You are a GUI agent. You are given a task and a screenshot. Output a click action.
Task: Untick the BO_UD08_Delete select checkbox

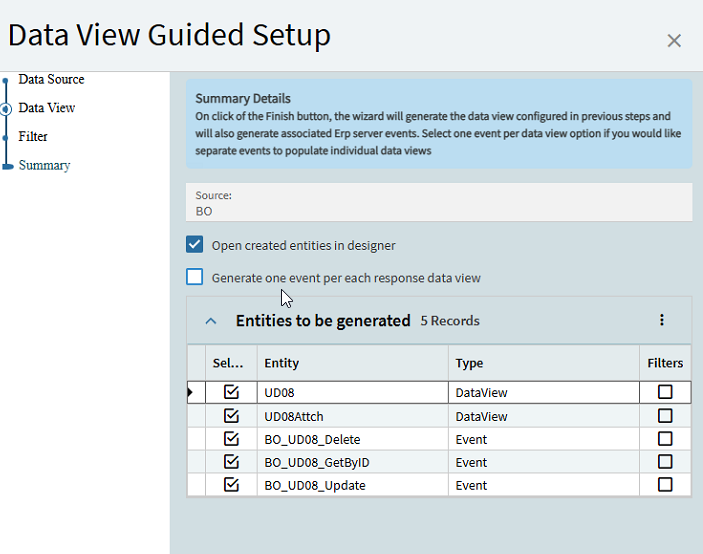tap(232, 439)
